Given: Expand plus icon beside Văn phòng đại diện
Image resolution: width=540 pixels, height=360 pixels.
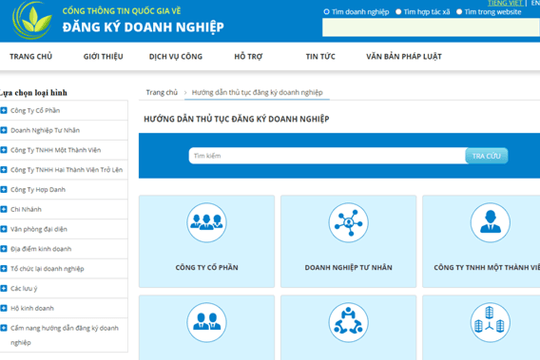Looking at the screenshot, I should [3, 229].
